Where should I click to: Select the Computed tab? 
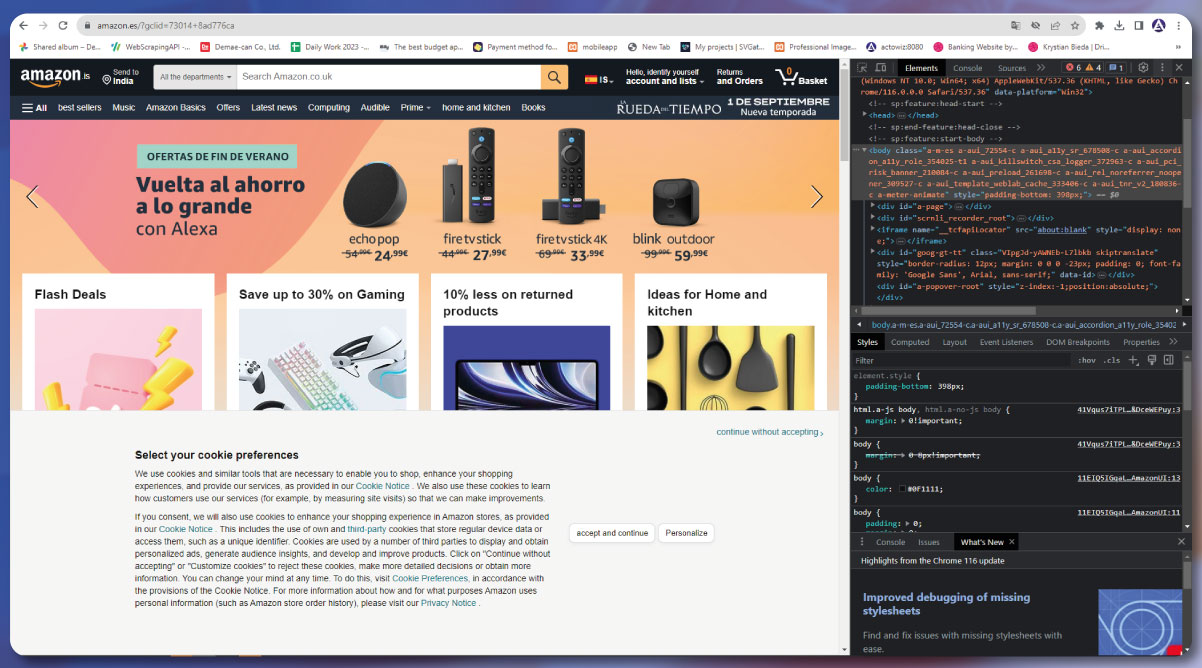[910, 342]
